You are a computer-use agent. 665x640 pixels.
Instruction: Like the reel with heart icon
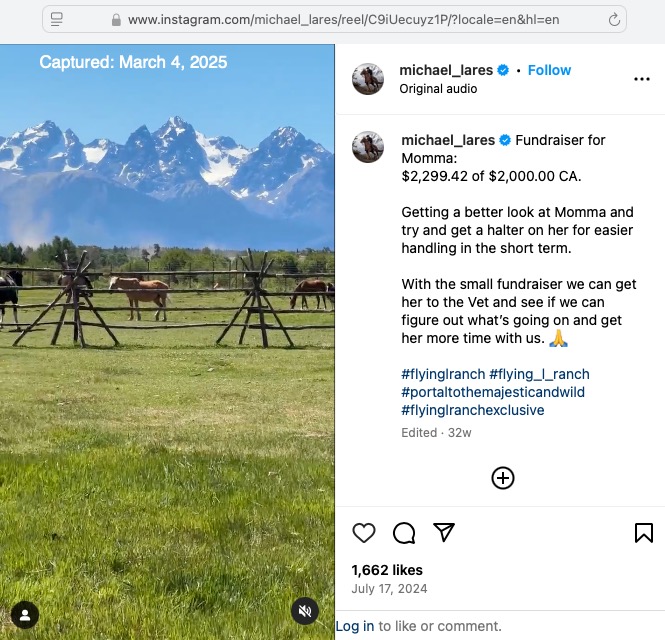[364, 533]
